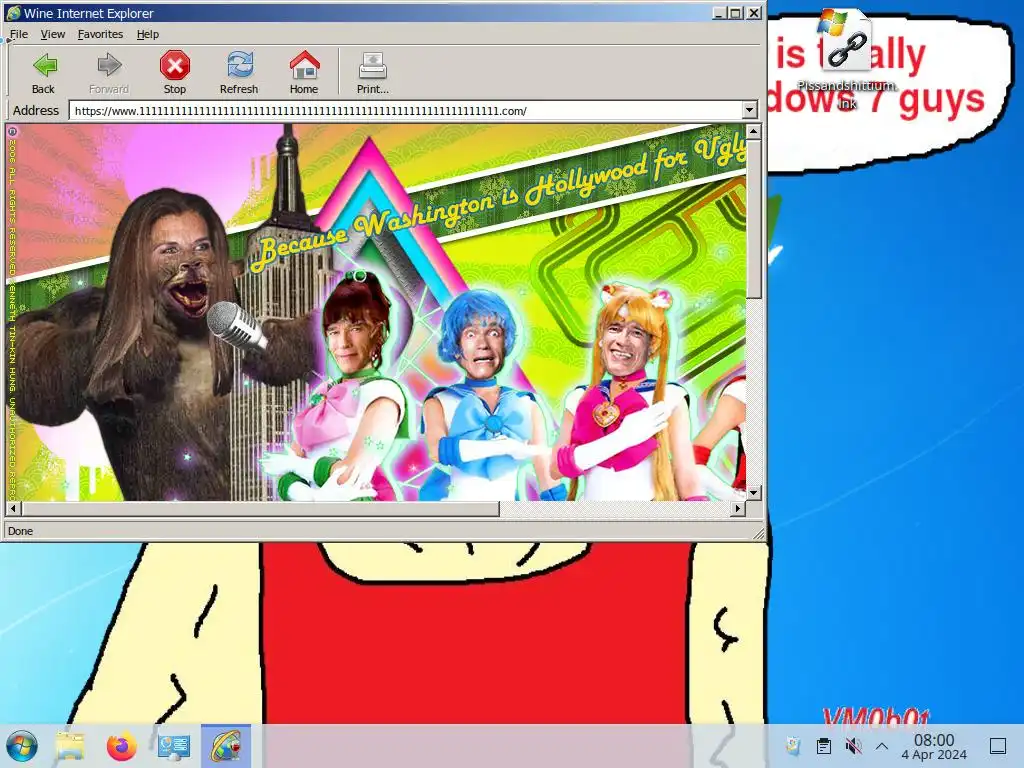Screen dimensions: 1024x768
Task: Open the file manager from the taskbar
Action: click(x=70, y=746)
